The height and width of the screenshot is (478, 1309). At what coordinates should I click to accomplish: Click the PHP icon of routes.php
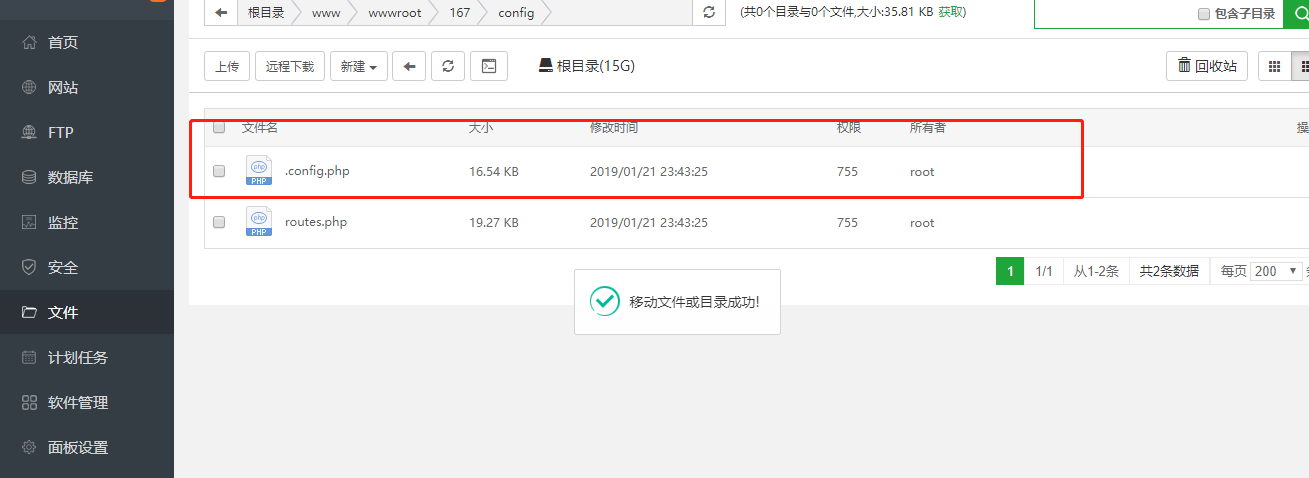[x=259, y=222]
